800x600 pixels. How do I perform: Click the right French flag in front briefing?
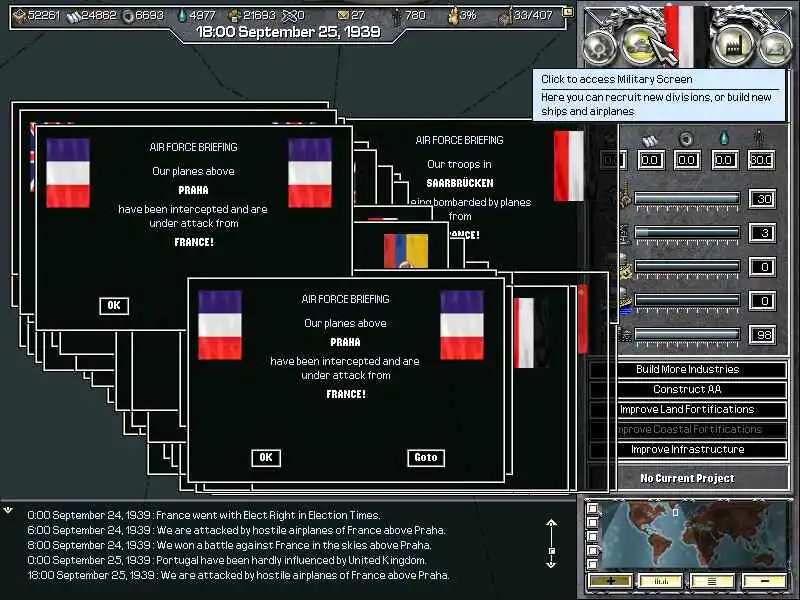pyautogui.click(x=462, y=325)
